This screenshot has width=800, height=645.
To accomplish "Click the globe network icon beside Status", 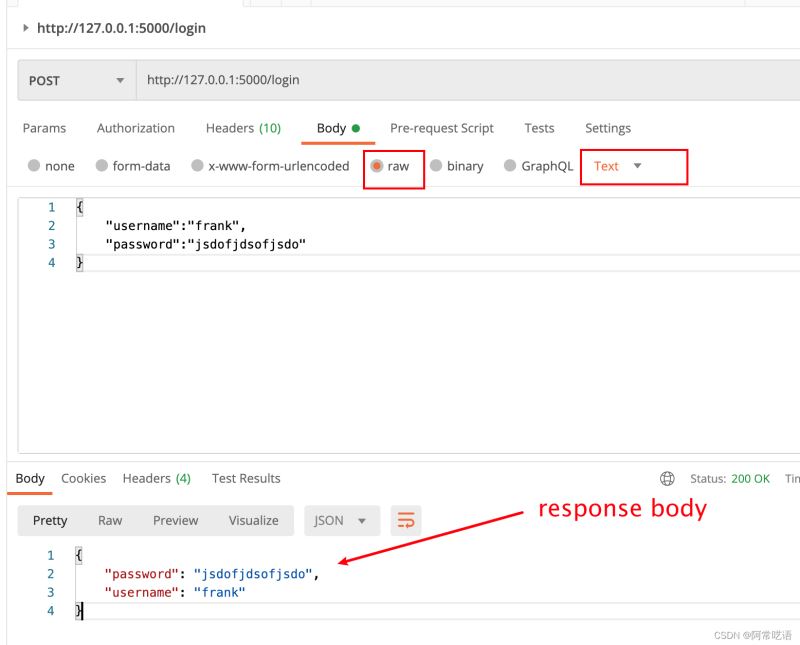I will [x=668, y=479].
